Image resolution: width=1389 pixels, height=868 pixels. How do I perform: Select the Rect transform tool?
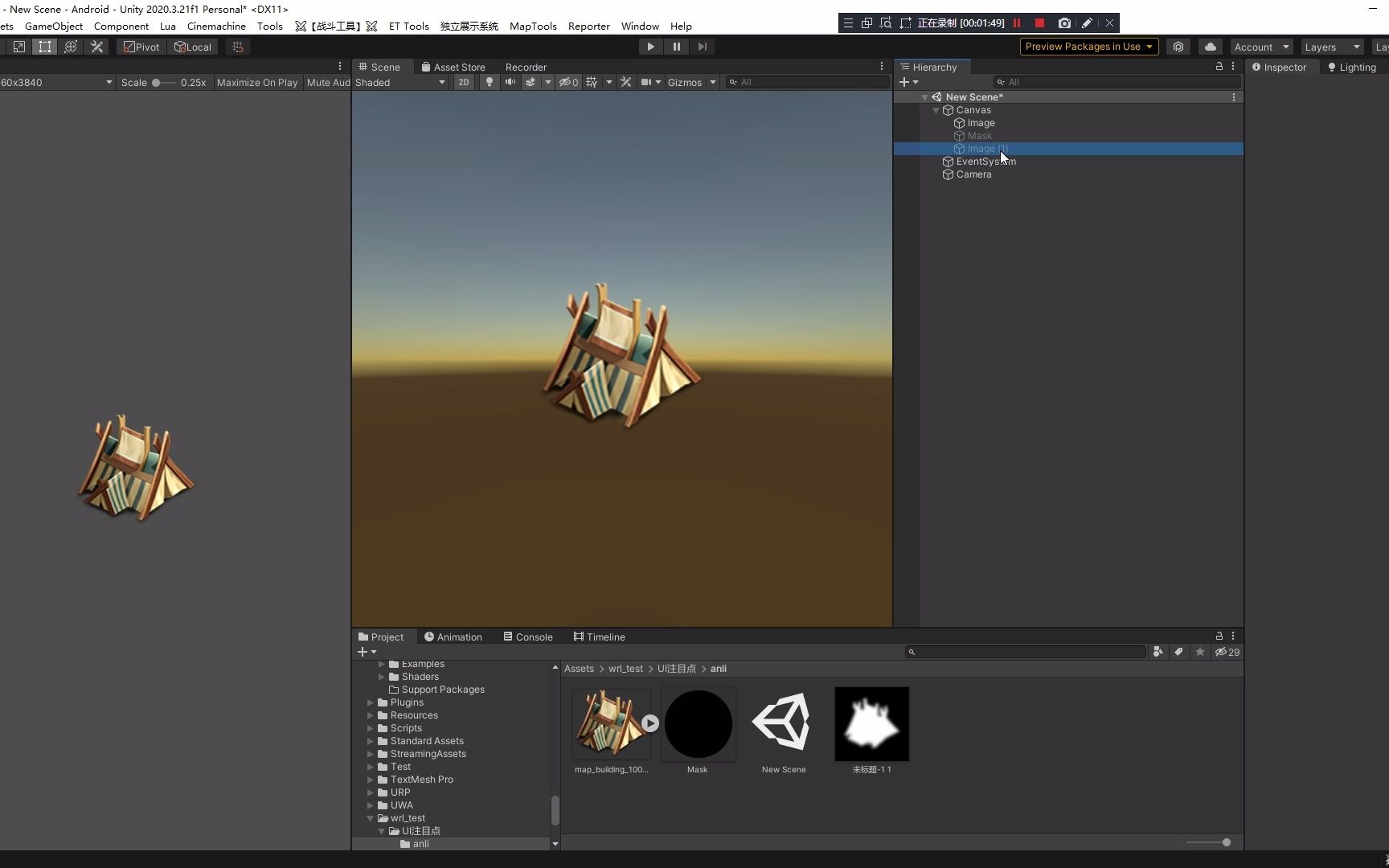pos(44,47)
